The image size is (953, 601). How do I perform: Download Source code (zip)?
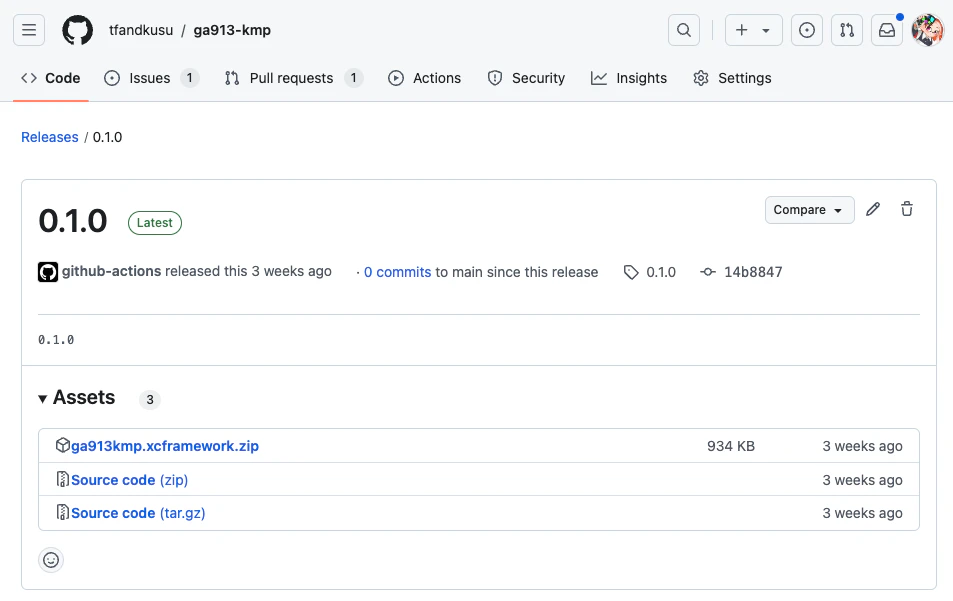tap(129, 479)
